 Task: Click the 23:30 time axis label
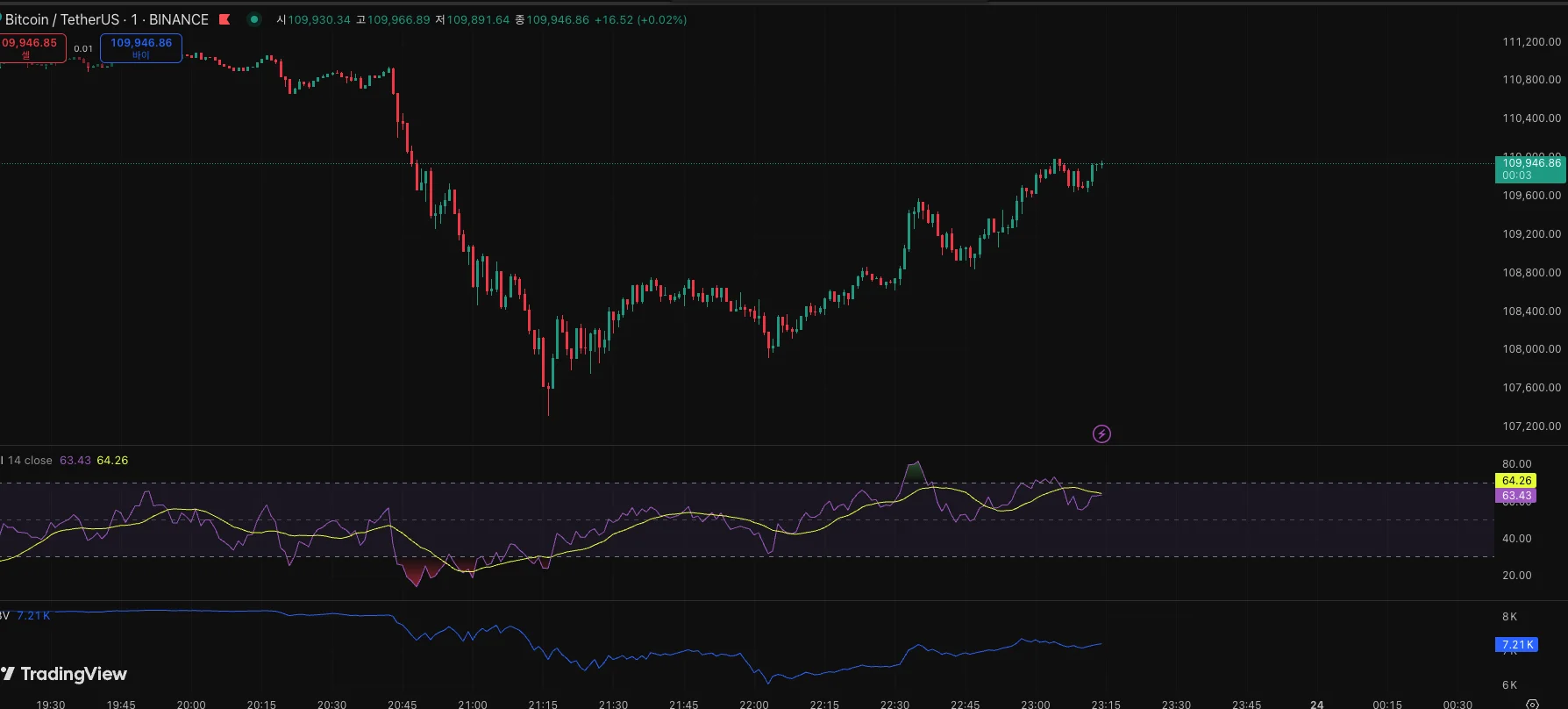pos(1176,705)
